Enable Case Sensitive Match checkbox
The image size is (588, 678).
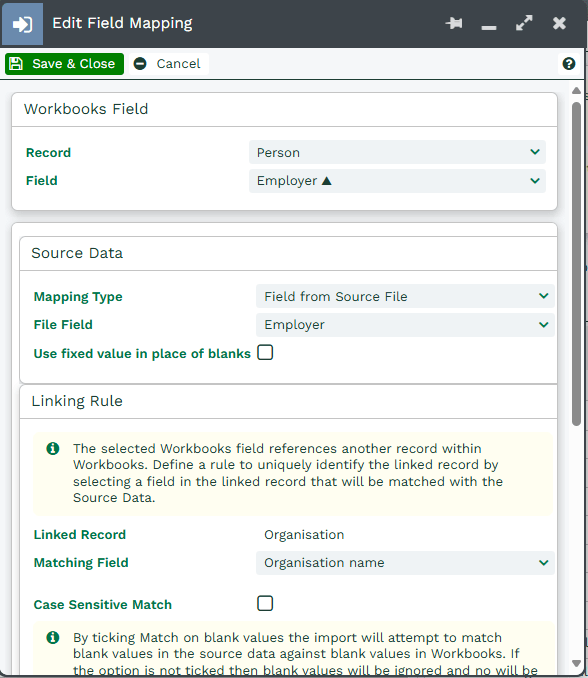[265, 603]
